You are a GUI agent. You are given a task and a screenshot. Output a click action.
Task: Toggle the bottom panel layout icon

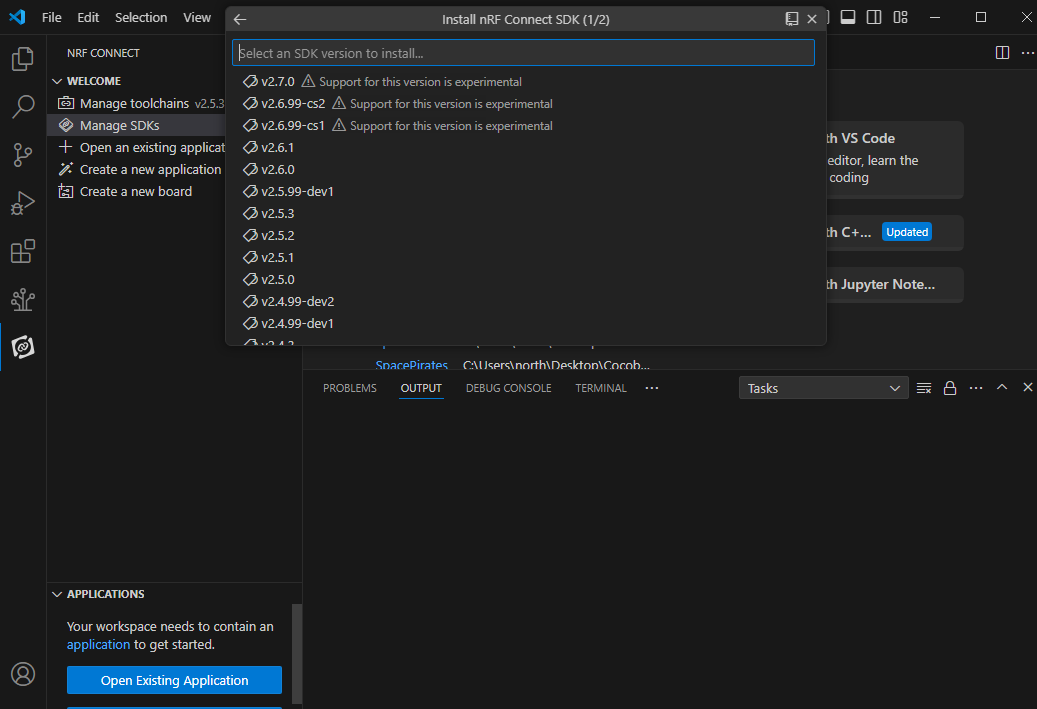[x=848, y=17]
